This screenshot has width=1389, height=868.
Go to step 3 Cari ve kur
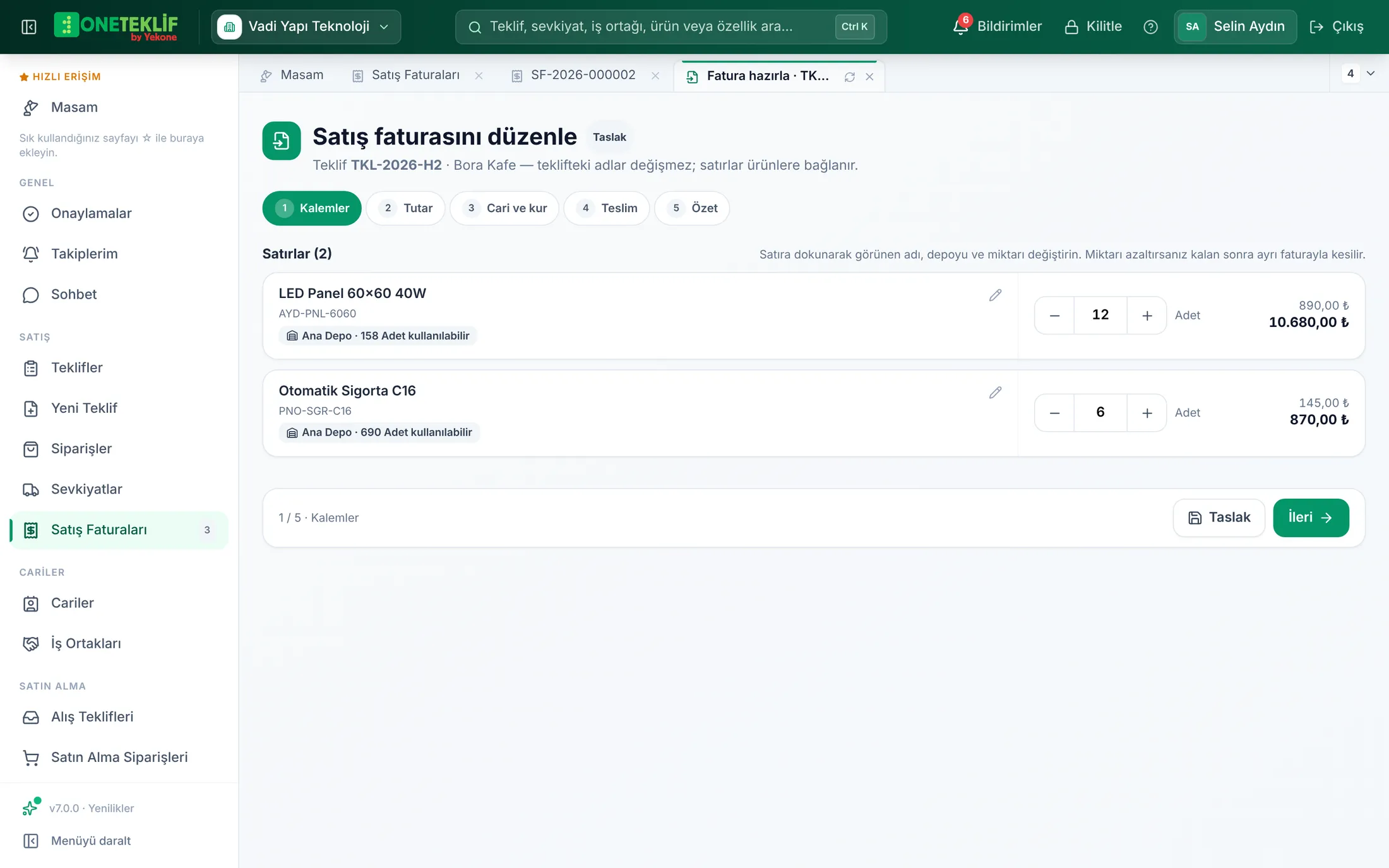click(x=504, y=208)
